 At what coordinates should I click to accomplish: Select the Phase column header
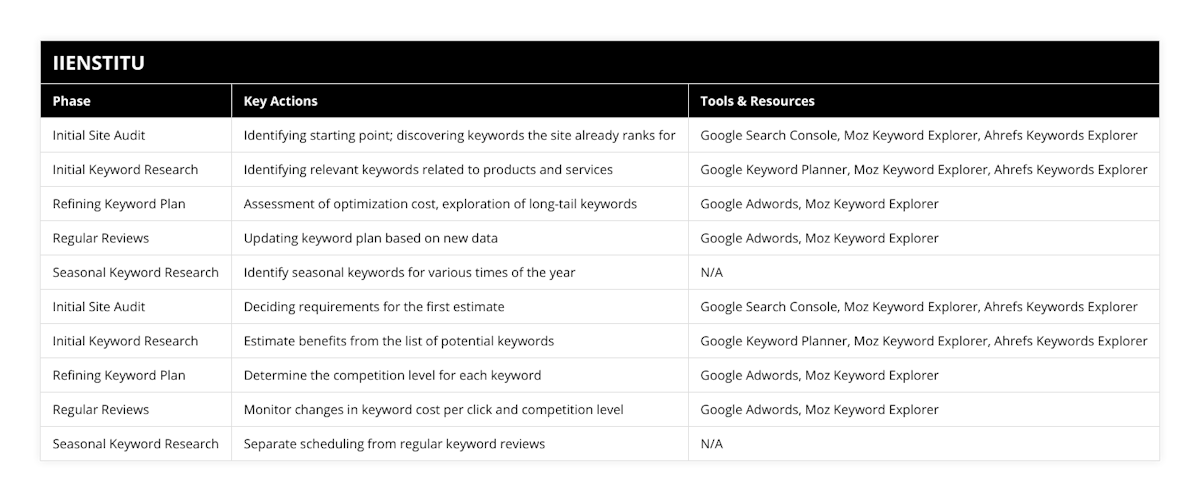tap(71, 101)
